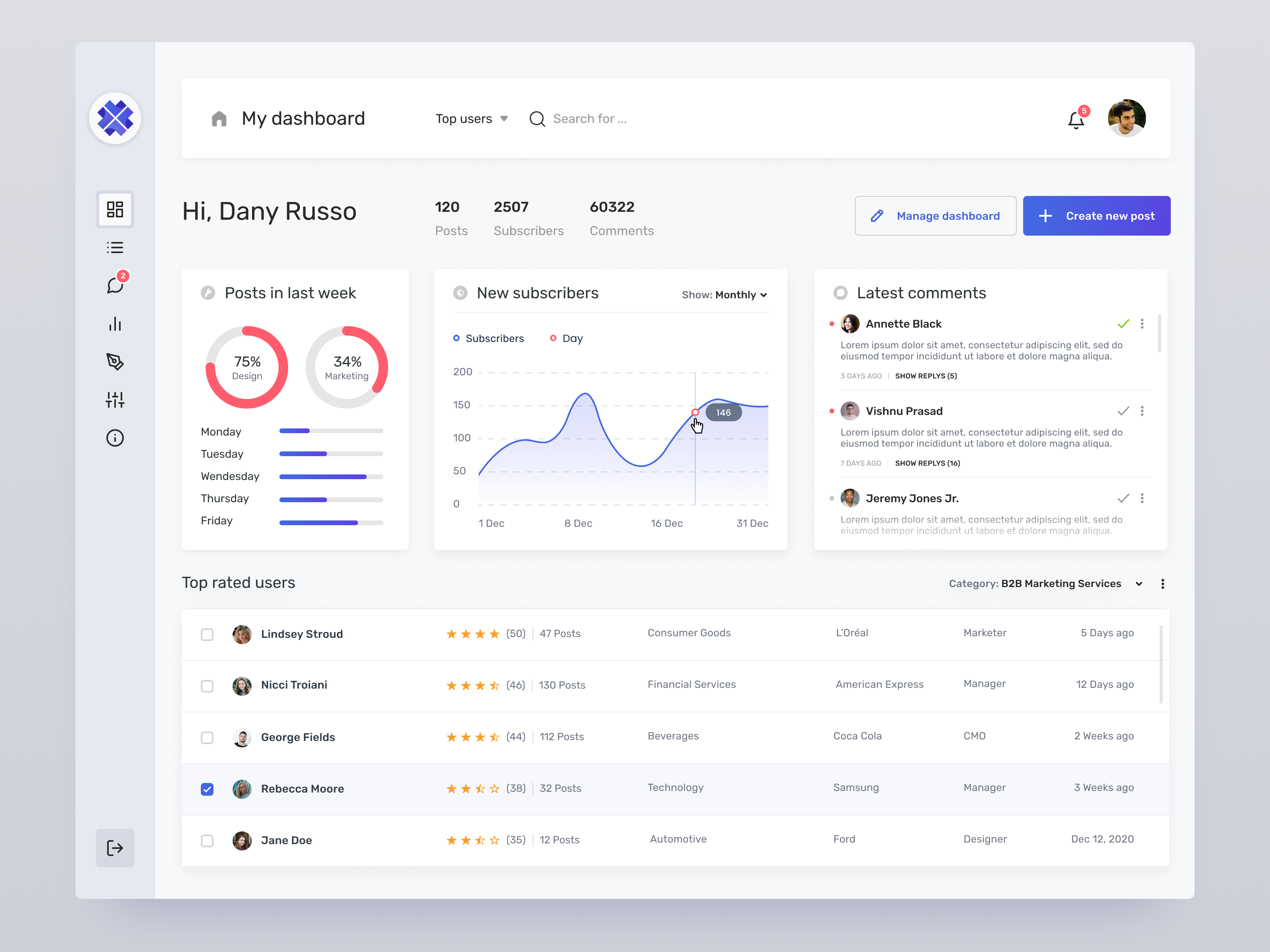Uncheck Rebecca Moore's row checkbox
1270x952 pixels.
click(207, 789)
